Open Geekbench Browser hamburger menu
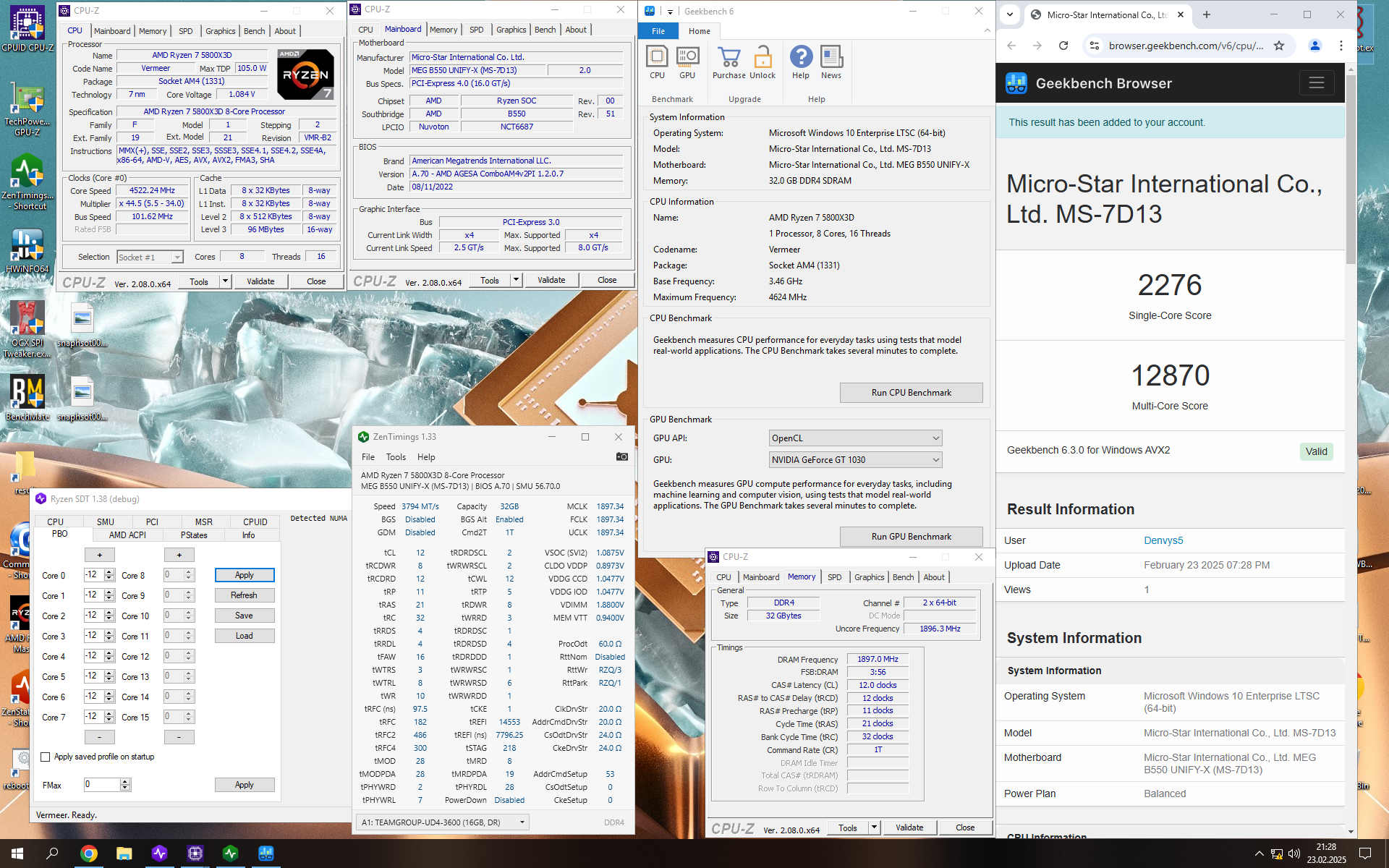 pyautogui.click(x=1316, y=82)
